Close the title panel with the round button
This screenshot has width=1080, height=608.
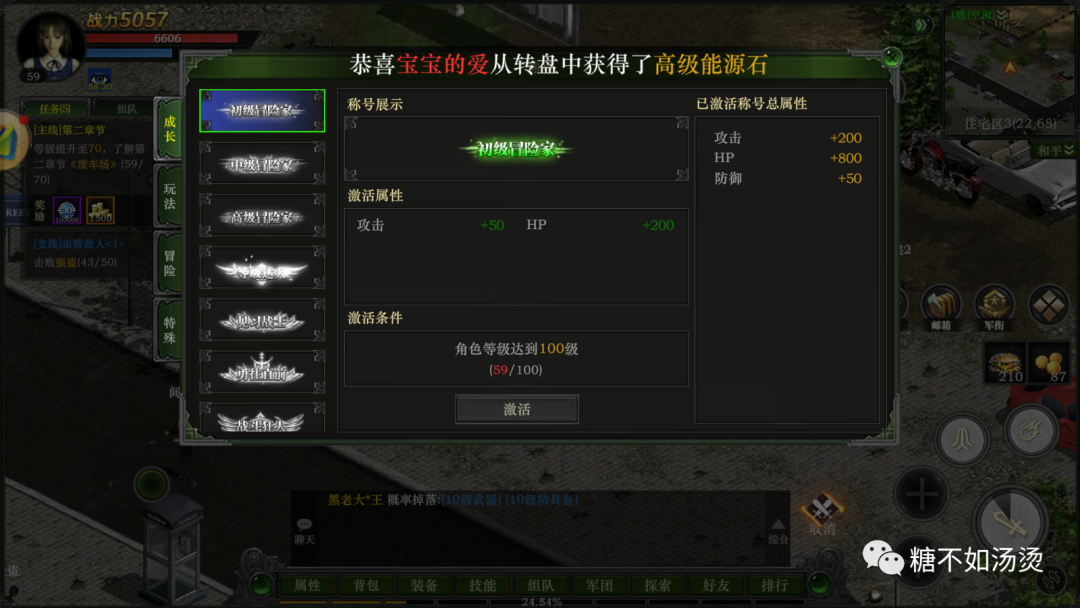point(891,56)
